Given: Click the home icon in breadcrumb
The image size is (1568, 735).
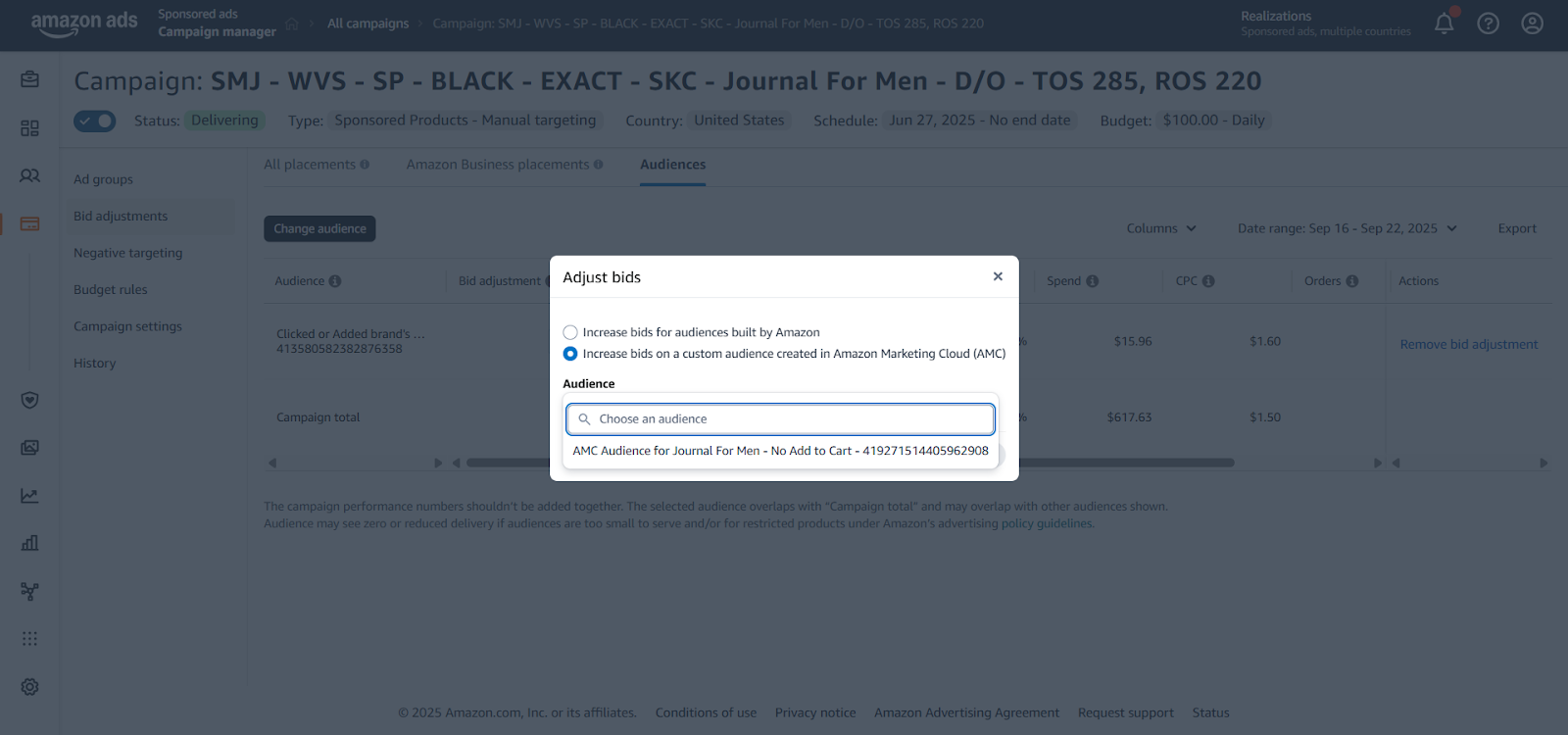Looking at the screenshot, I should click(x=292, y=24).
